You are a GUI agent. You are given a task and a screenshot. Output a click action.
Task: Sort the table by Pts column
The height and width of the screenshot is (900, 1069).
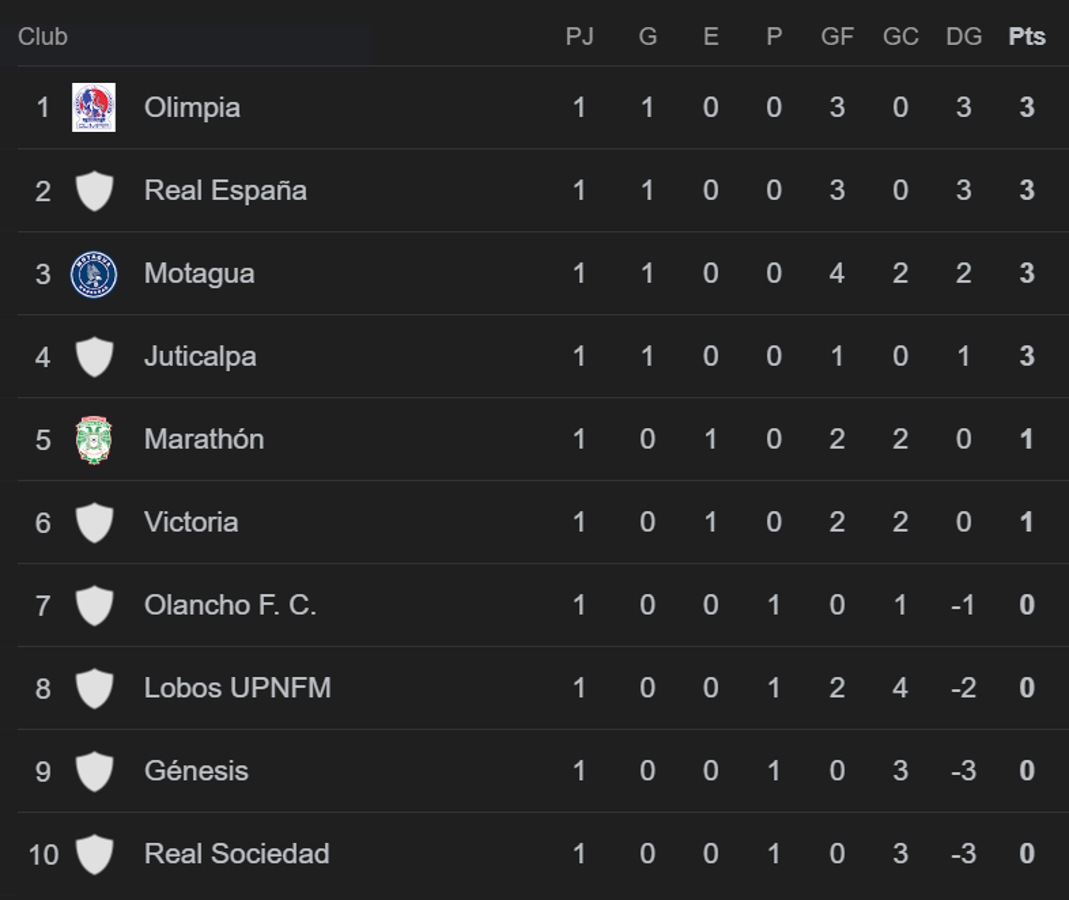1026,37
